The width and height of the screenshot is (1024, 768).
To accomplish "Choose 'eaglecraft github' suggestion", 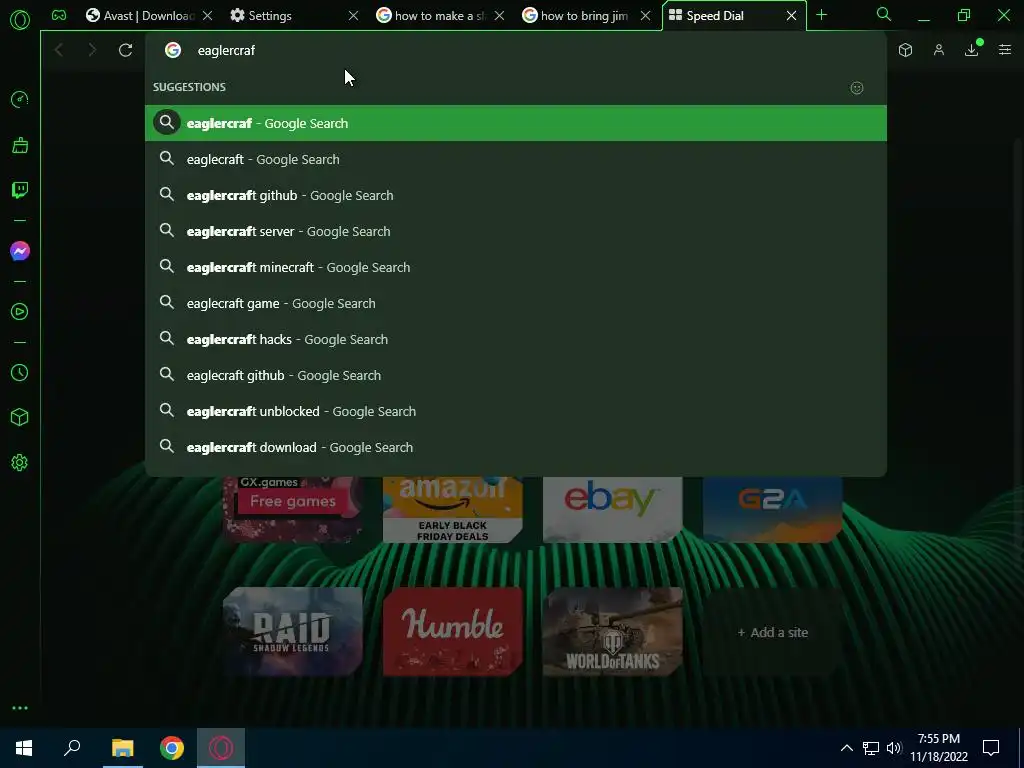I will tap(516, 375).
